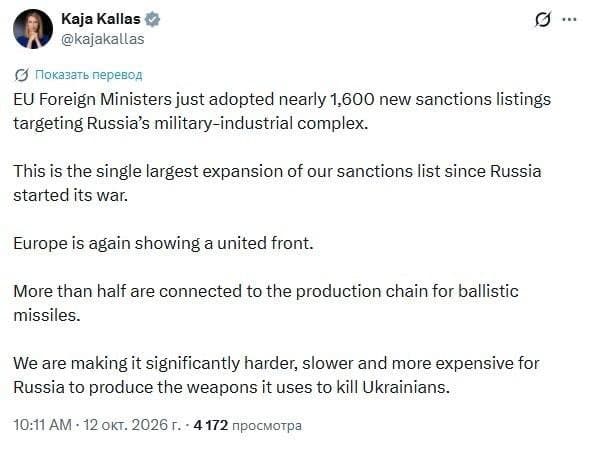This screenshot has width=589, height=450.
Task: Open Kaja Kallas profile avatar
Action: point(33,29)
